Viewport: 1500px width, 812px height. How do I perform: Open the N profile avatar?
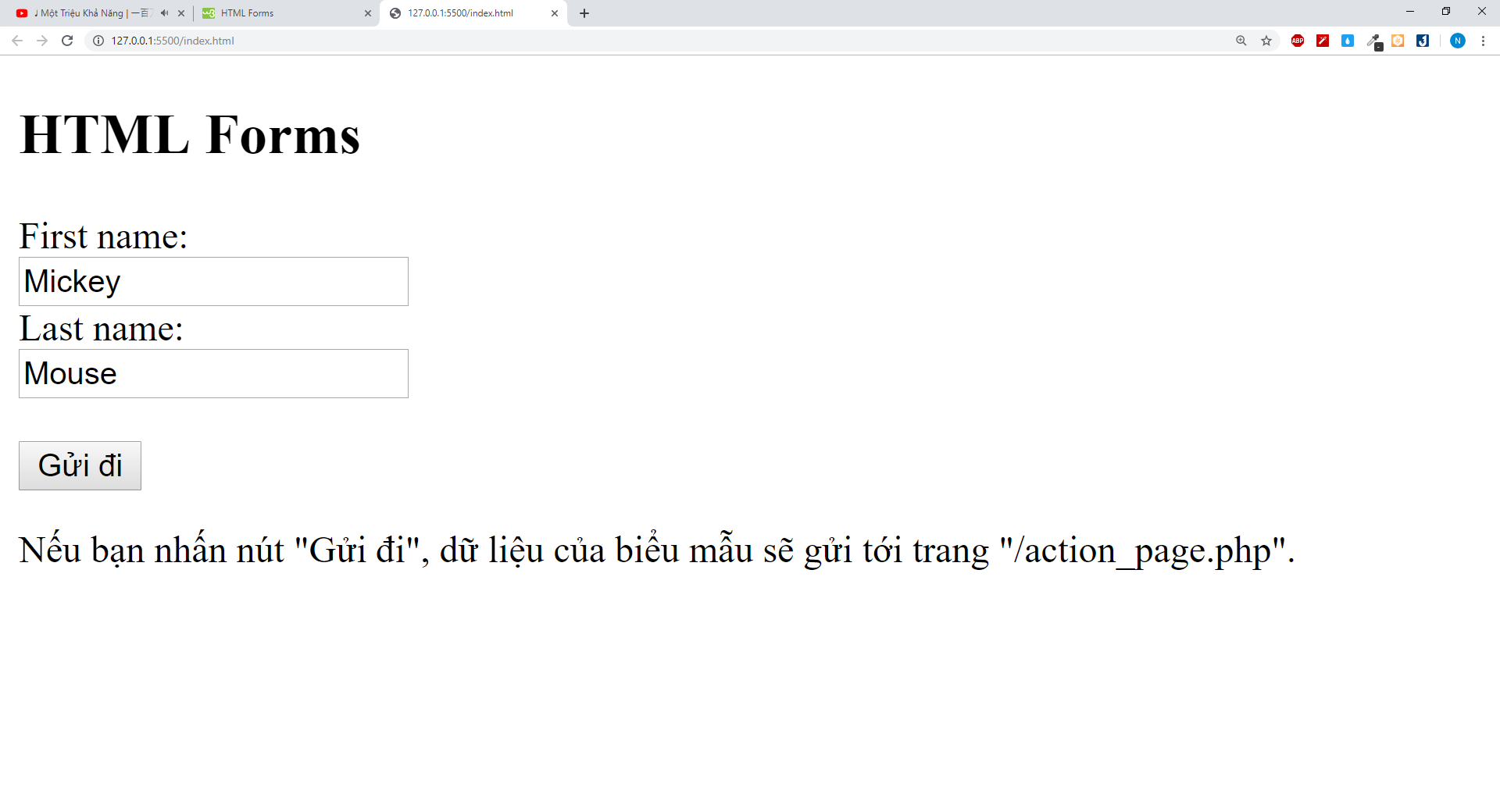(1457, 41)
